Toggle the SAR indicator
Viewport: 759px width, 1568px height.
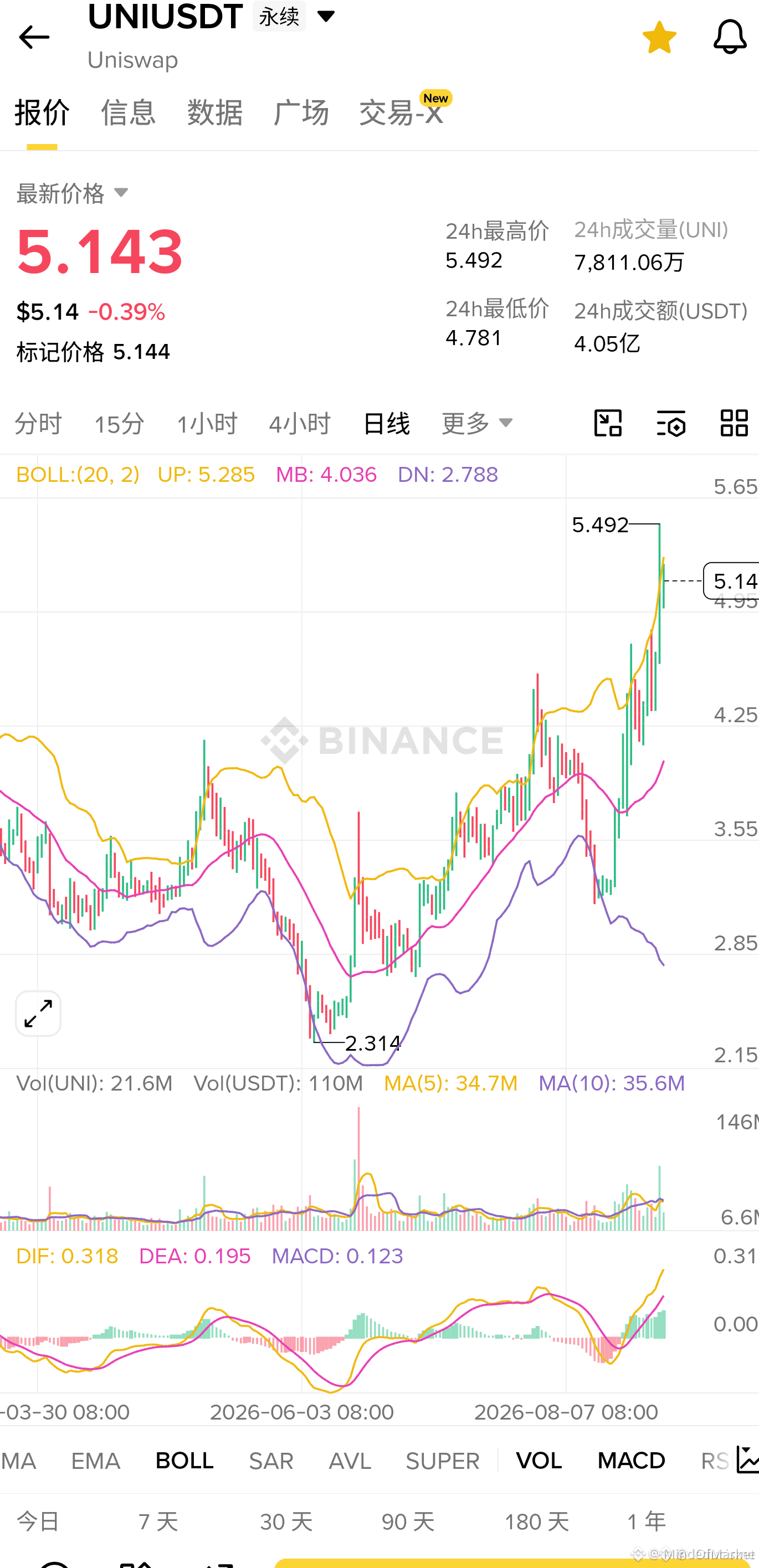pyautogui.click(x=271, y=1461)
